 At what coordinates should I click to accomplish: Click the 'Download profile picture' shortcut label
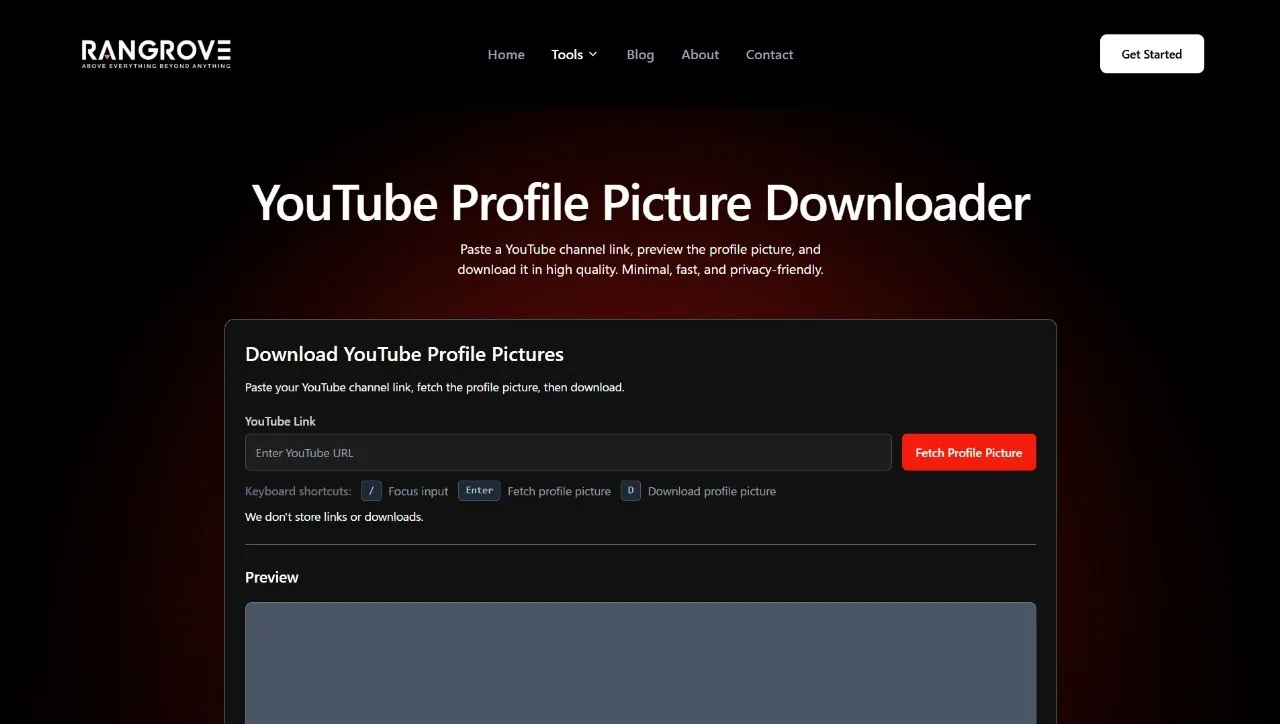click(712, 490)
